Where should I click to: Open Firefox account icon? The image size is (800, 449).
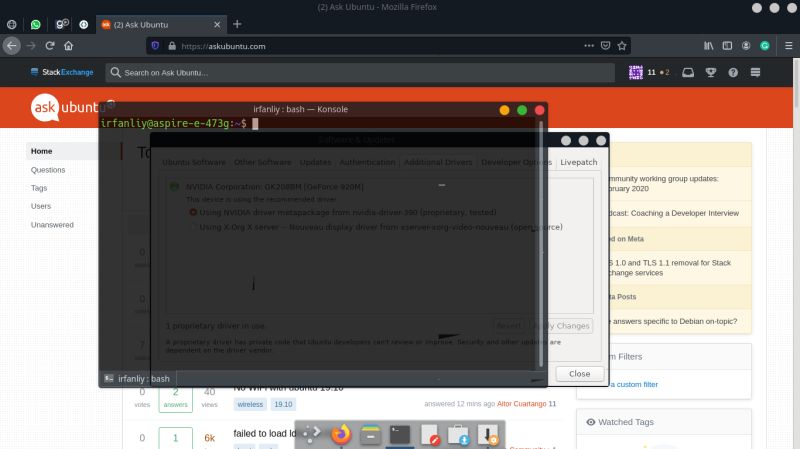[746, 45]
